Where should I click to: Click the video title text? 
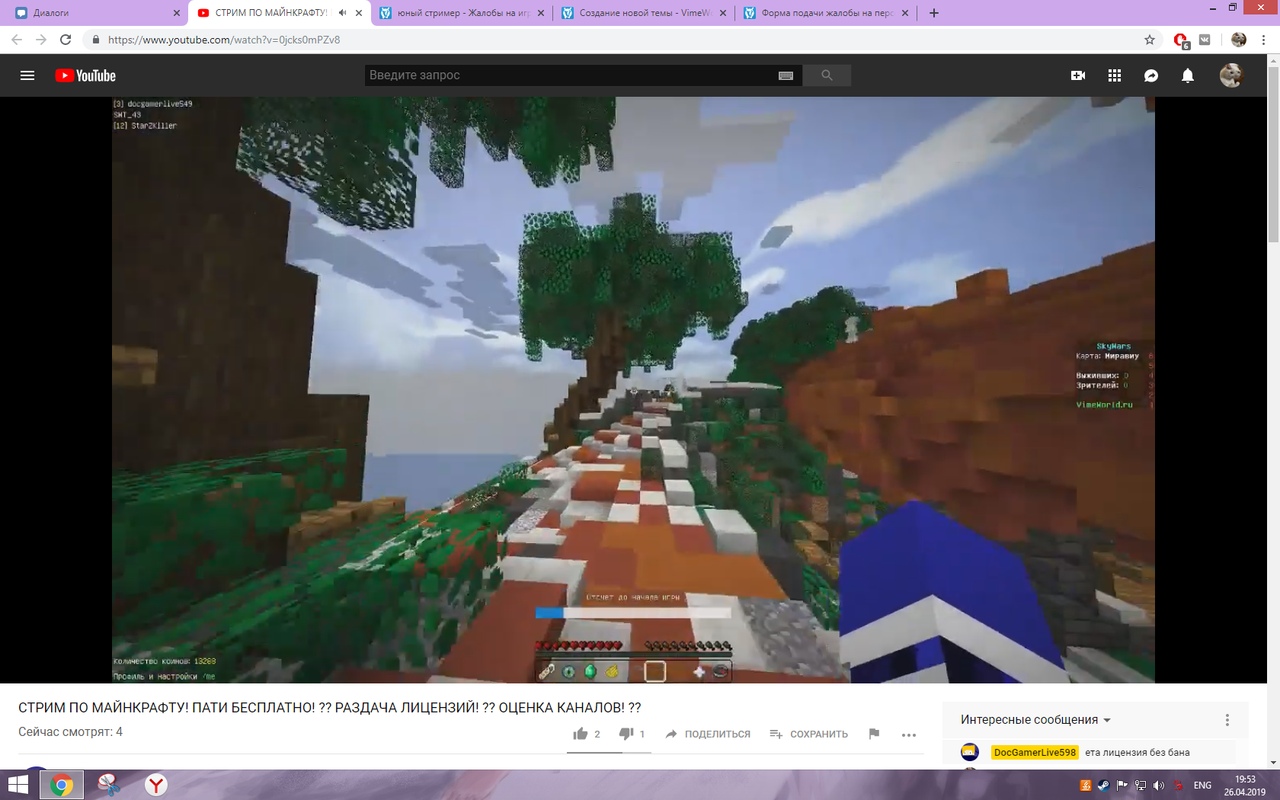point(330,708)
